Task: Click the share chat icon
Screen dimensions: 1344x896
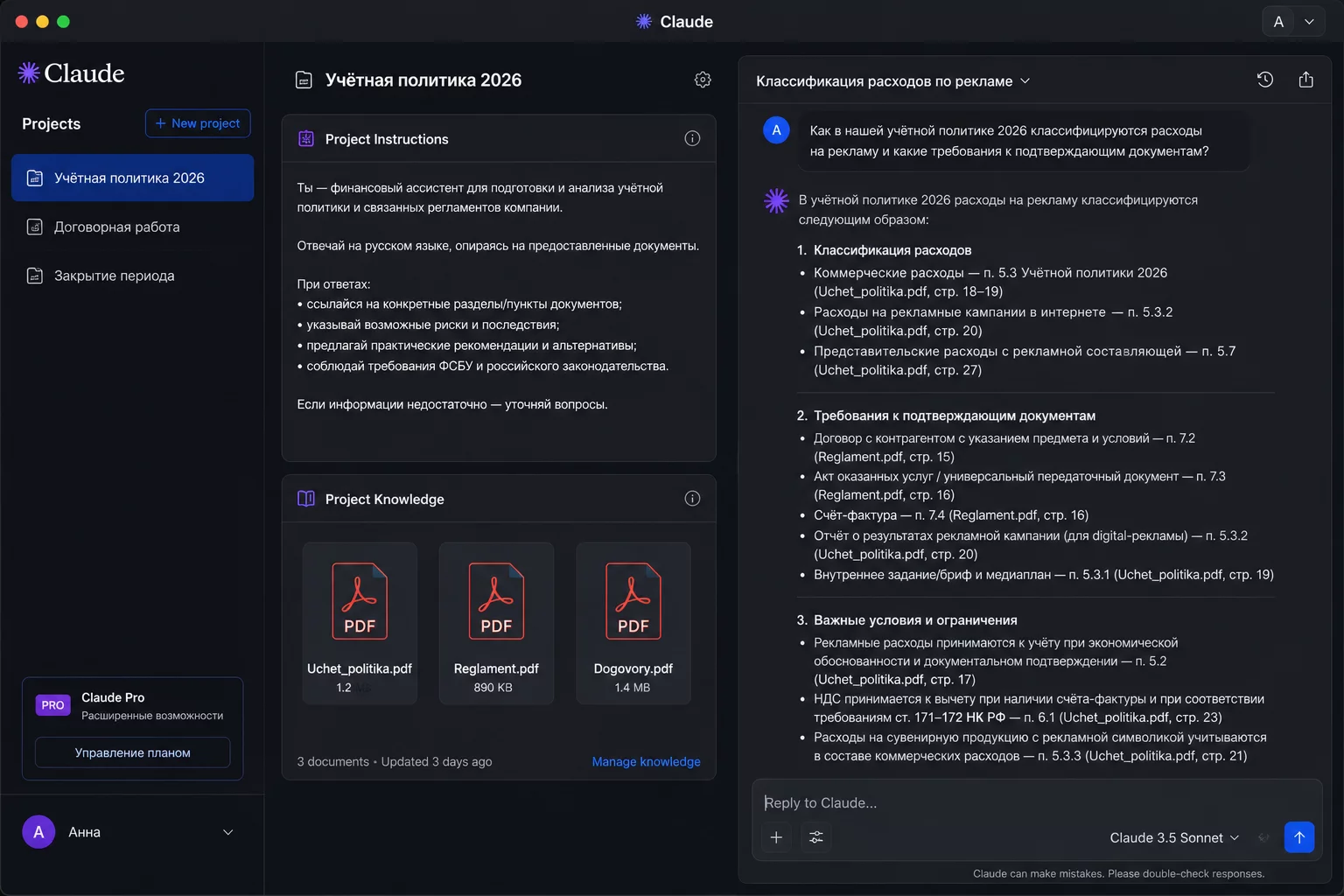Action: (1306, 80)
